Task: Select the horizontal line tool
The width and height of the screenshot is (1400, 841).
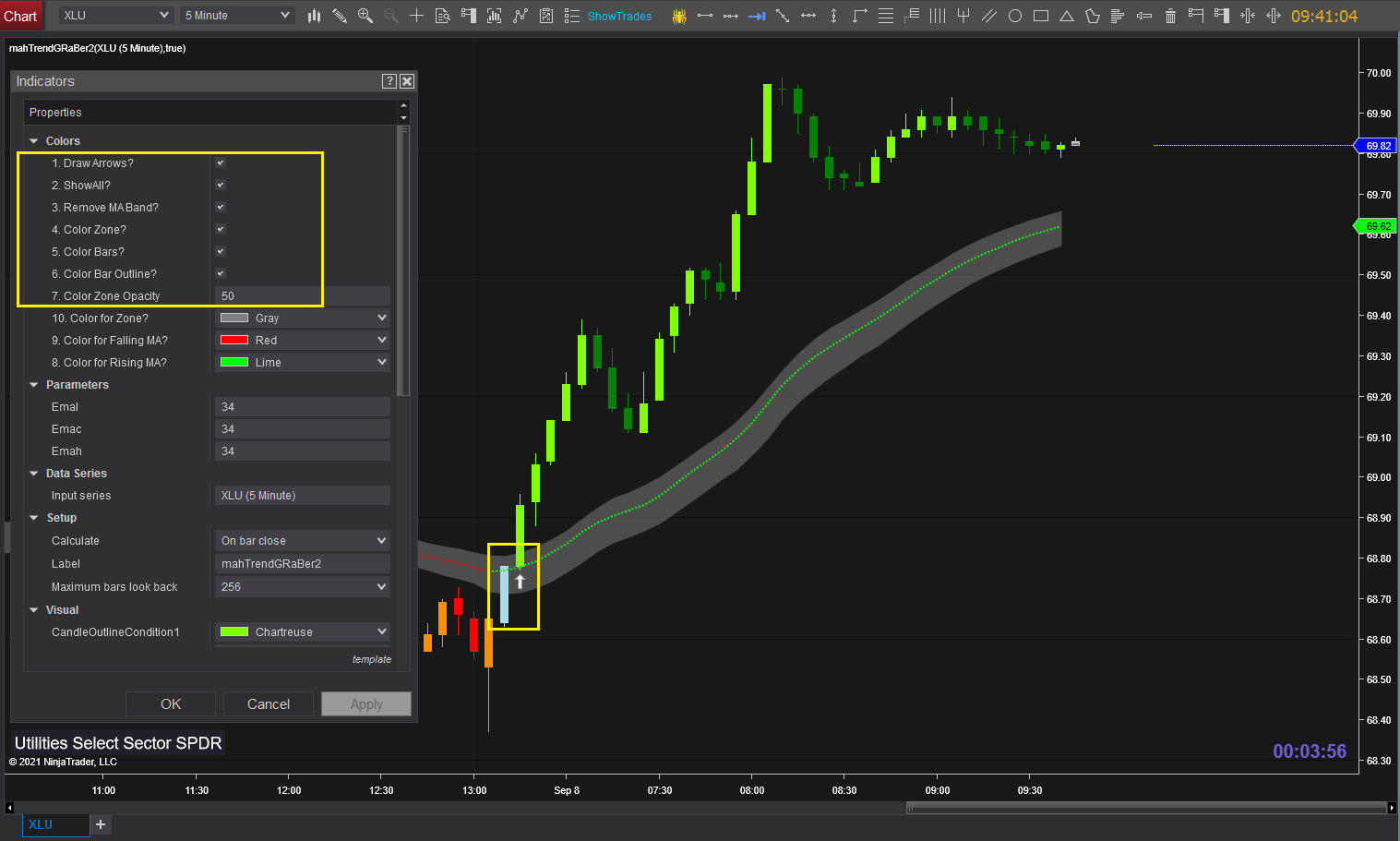Action: coord(808,16)
